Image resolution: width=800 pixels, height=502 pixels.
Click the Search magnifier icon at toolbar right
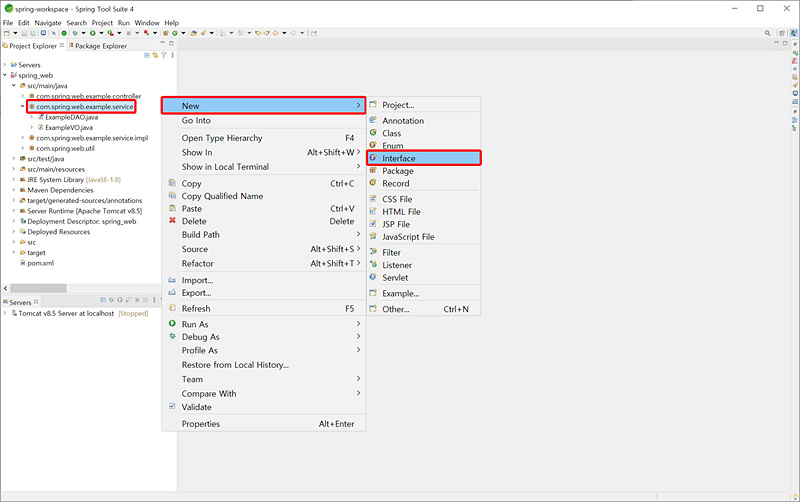(767, 33)
